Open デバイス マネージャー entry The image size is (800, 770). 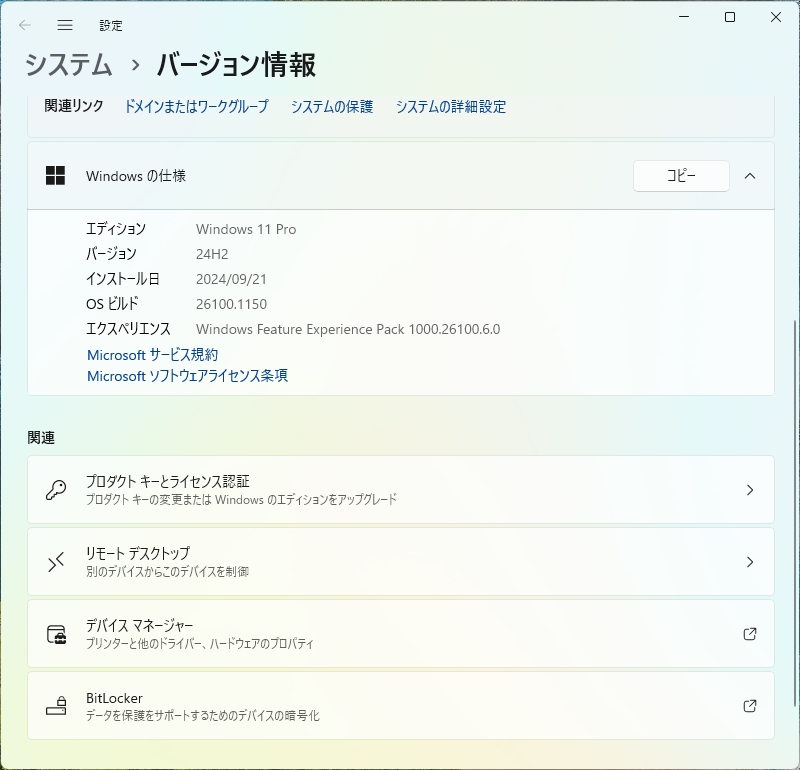401,634
